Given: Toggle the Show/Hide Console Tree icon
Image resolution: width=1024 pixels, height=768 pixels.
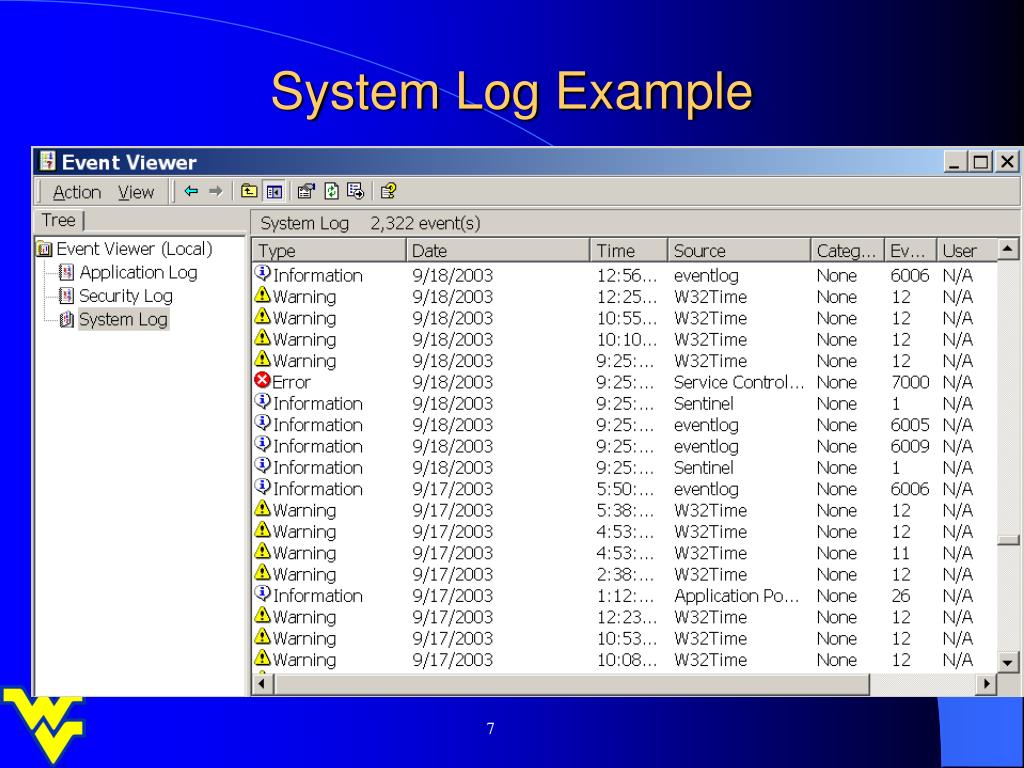Looking at the screenshot, I should coord(273,191).
